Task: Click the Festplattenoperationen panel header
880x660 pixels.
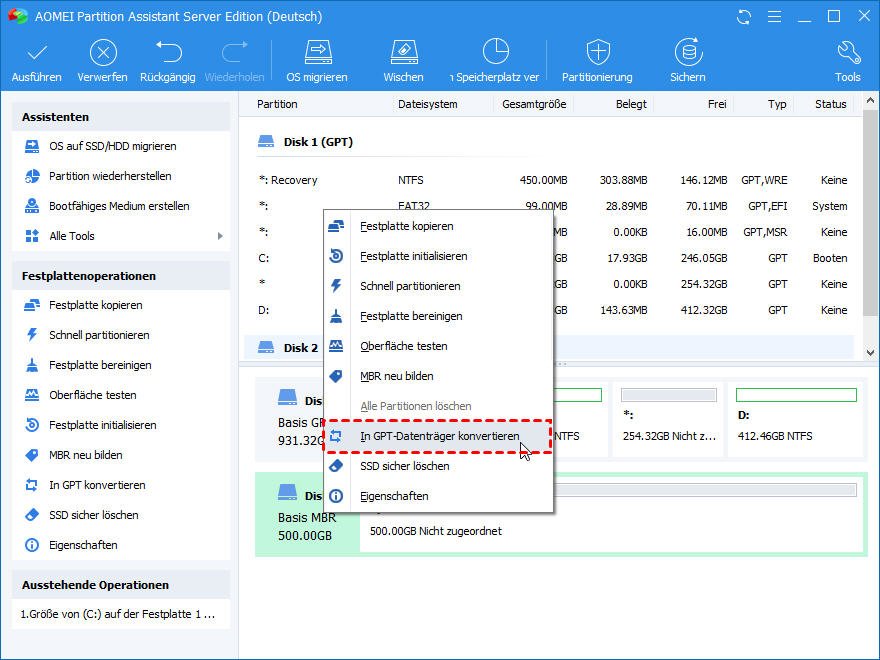Action: point(121,276)
